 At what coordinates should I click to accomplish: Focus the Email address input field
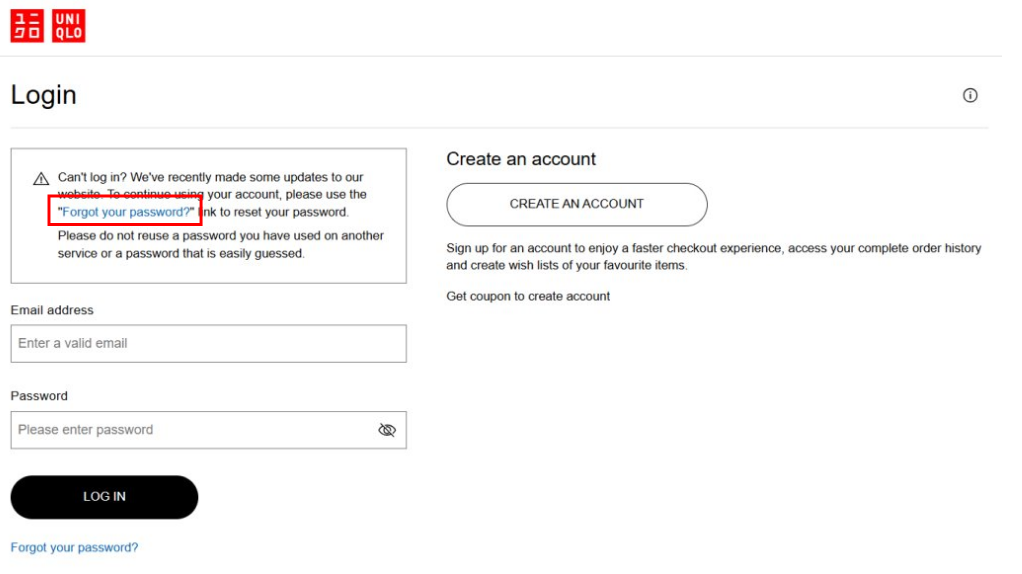[x=208, y=343]
